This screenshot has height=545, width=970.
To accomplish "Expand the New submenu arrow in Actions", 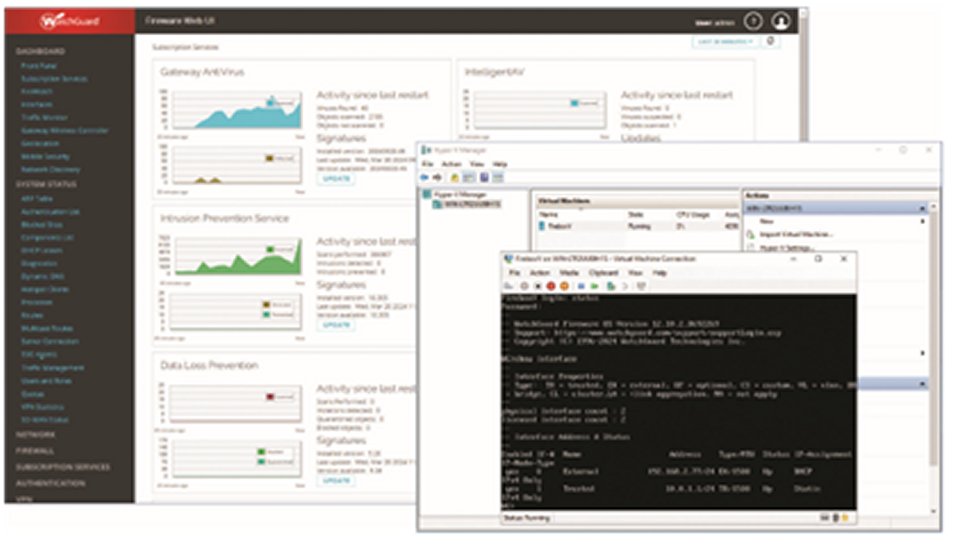I will (x=922, y=221).
